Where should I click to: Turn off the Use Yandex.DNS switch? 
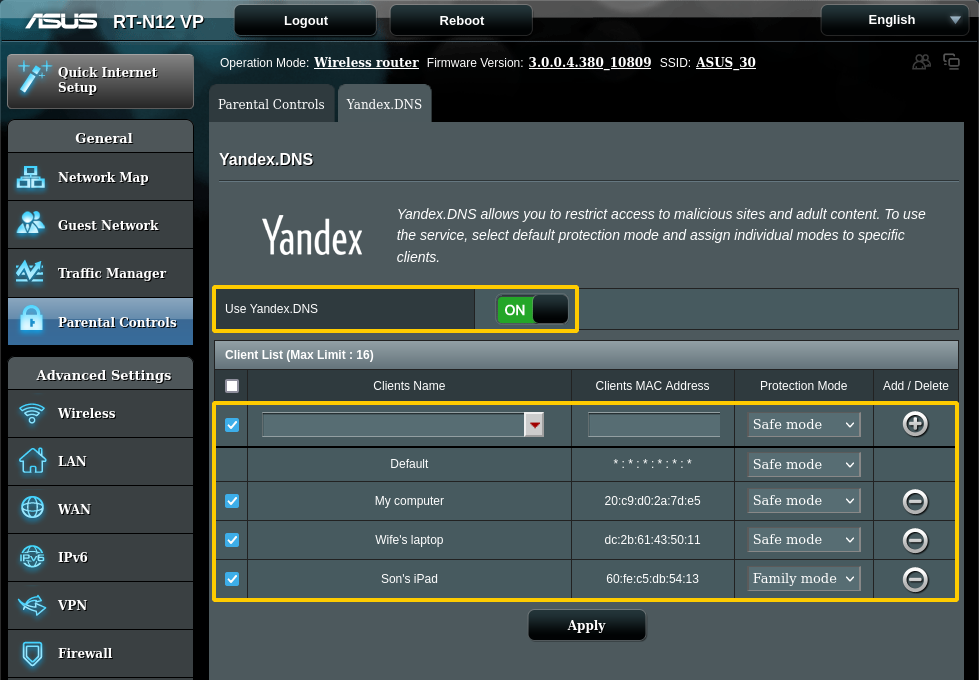(531, 310)
